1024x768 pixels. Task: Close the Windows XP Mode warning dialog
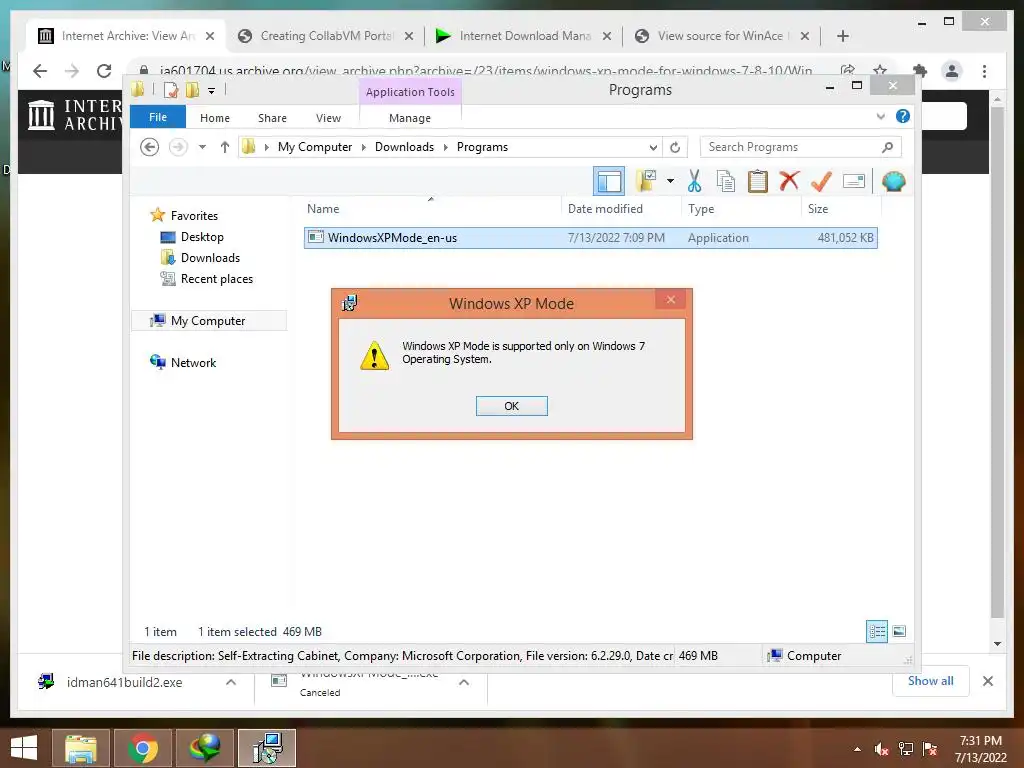[671, 300]
